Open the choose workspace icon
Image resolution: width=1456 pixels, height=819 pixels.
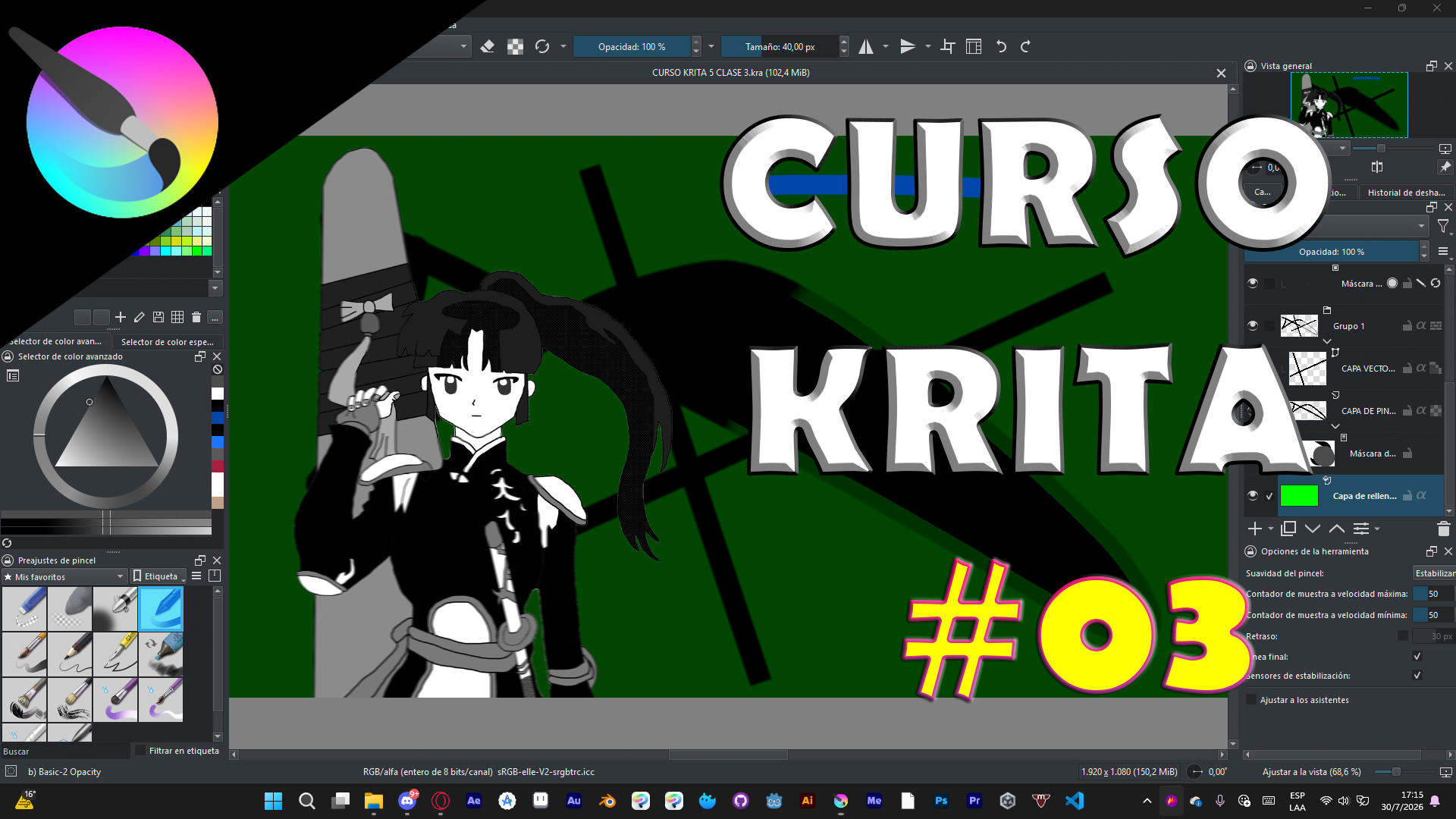(974, 47)
